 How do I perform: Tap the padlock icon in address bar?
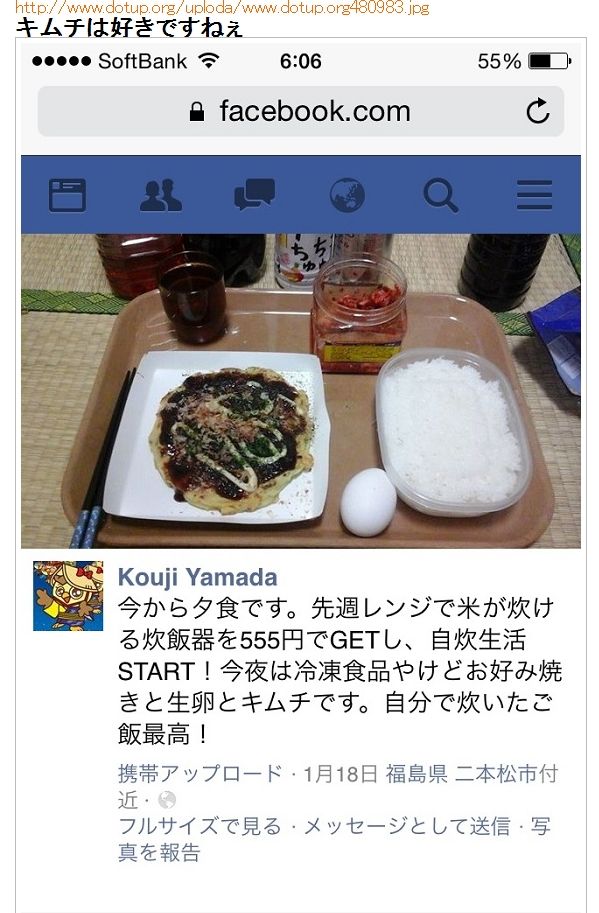(x=197, y=111)
